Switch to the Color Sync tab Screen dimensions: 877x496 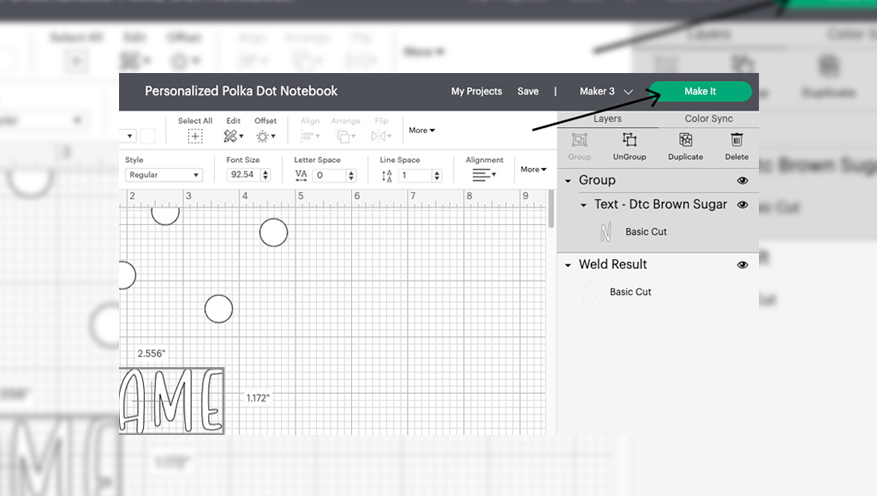tap(708, 119)
